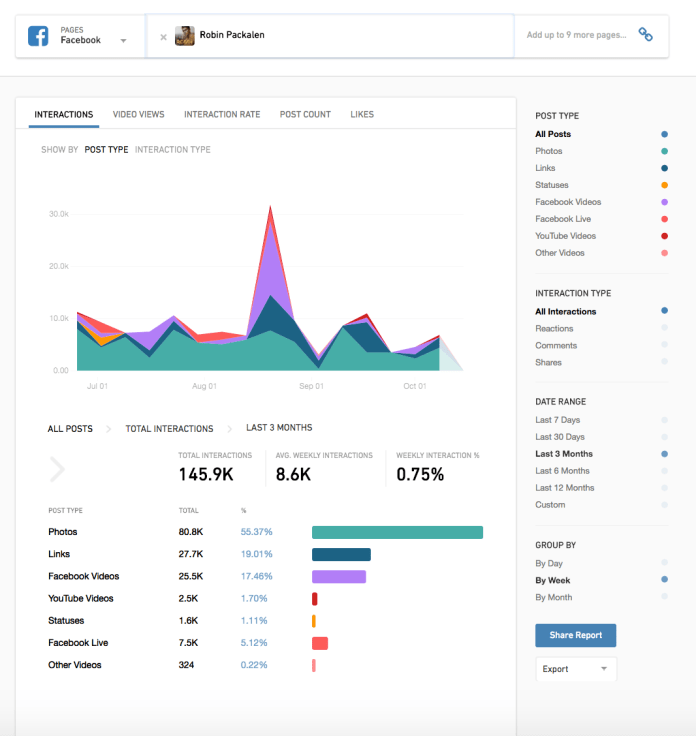Click the teal Photos percentage bar
The height and width of the screenshot is (736, 696).
pos(397,532)
